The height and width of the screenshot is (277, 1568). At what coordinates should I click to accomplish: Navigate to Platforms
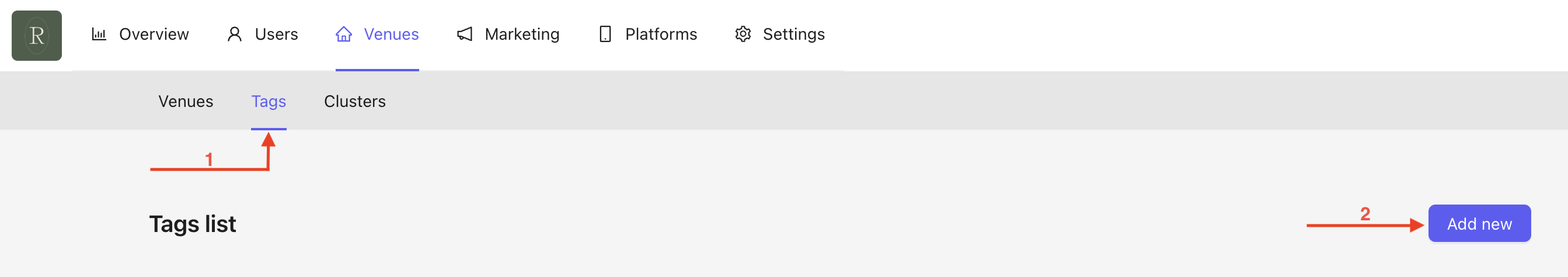click(x=661, y=34)
